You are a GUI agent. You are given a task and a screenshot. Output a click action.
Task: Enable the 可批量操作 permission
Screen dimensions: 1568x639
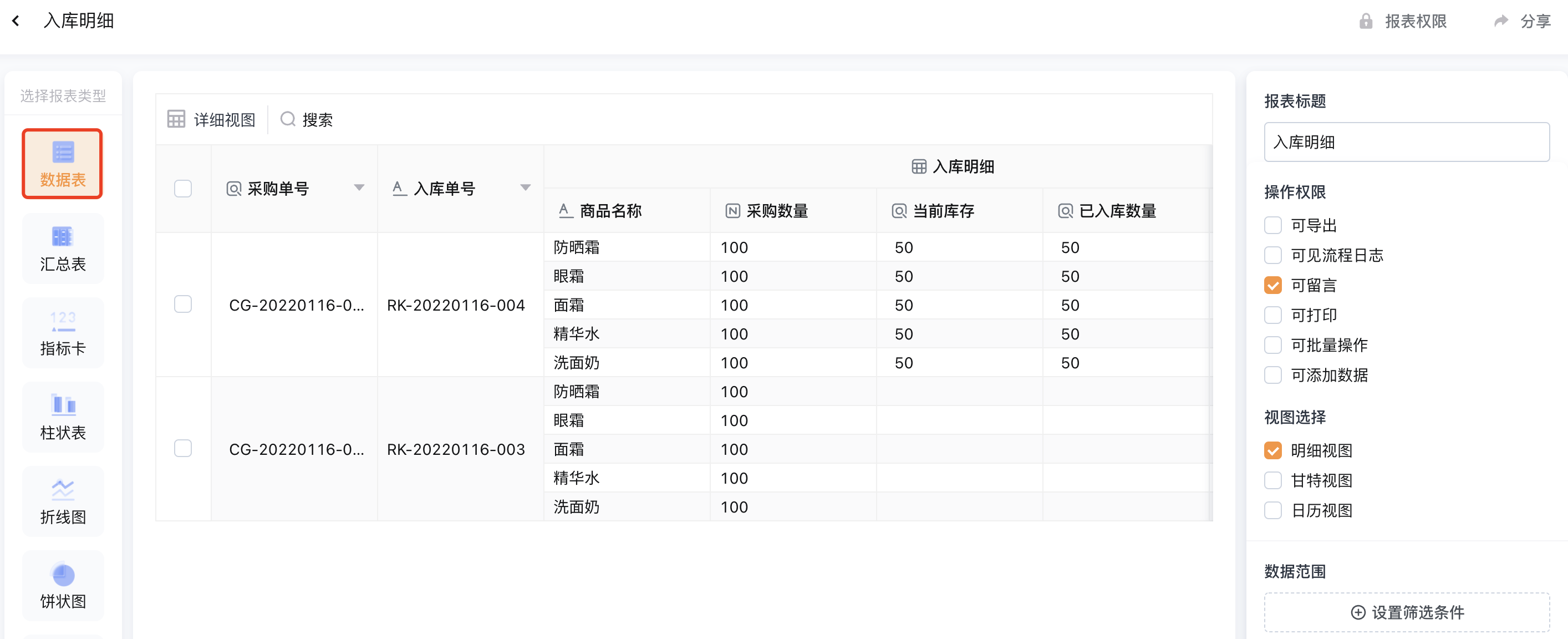(1273, 345)
